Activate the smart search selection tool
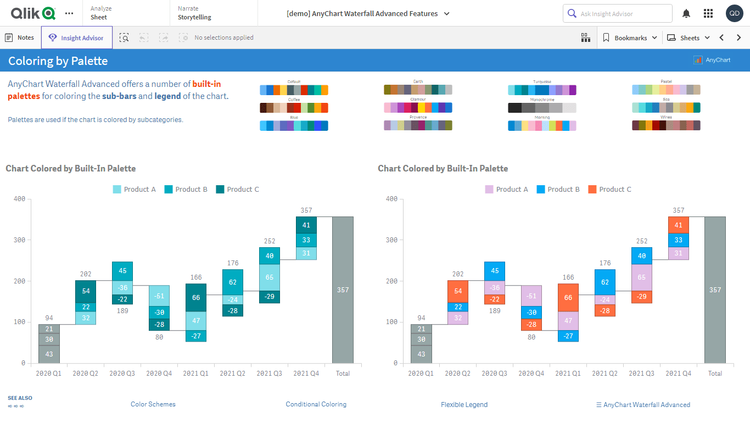Image resolution: width=750 pixels, height=422 pixels. (x=124, y=37)
